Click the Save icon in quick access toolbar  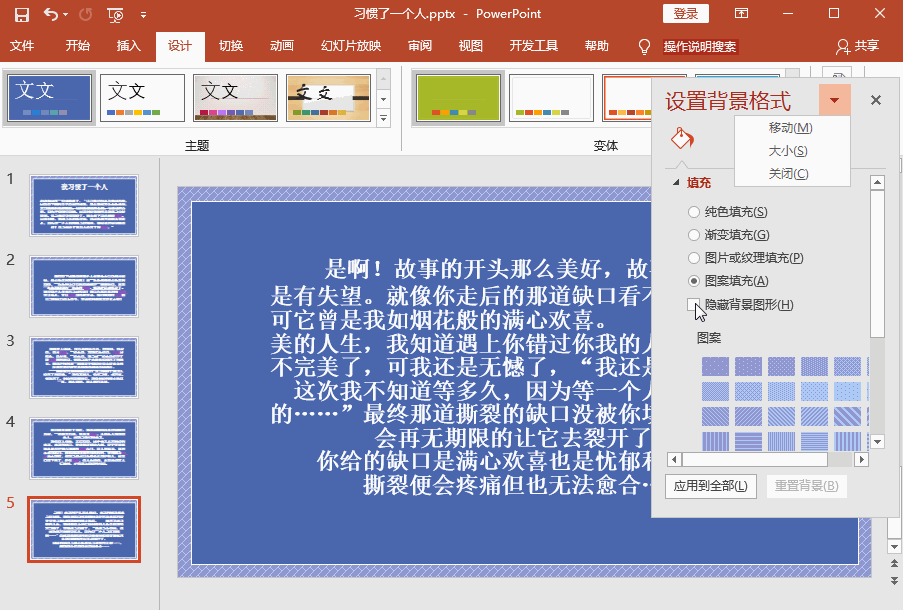coord(21,14)
